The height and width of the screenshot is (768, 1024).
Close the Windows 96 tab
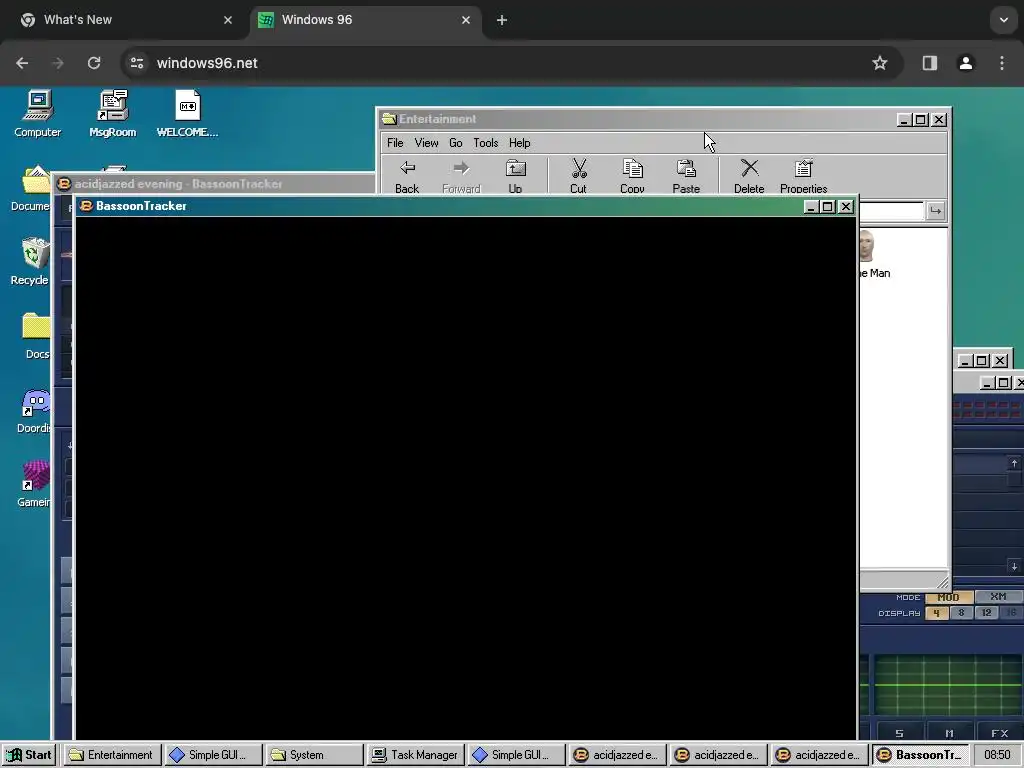466,20
